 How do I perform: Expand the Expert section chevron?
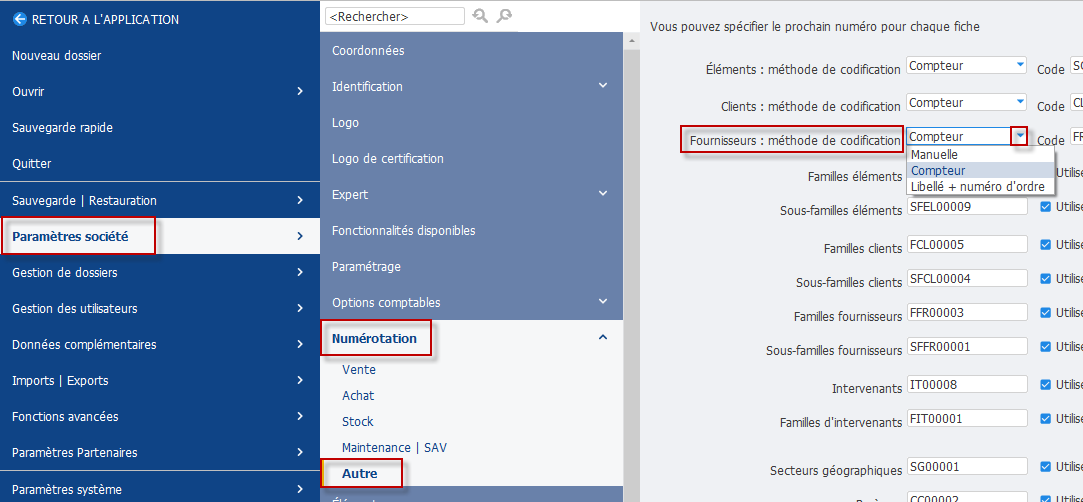[603, 193]
